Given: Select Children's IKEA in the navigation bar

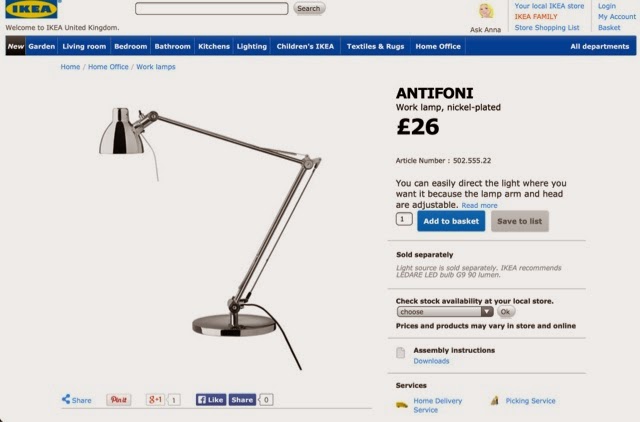Looking at the screenshot, I should coord(305,47).
